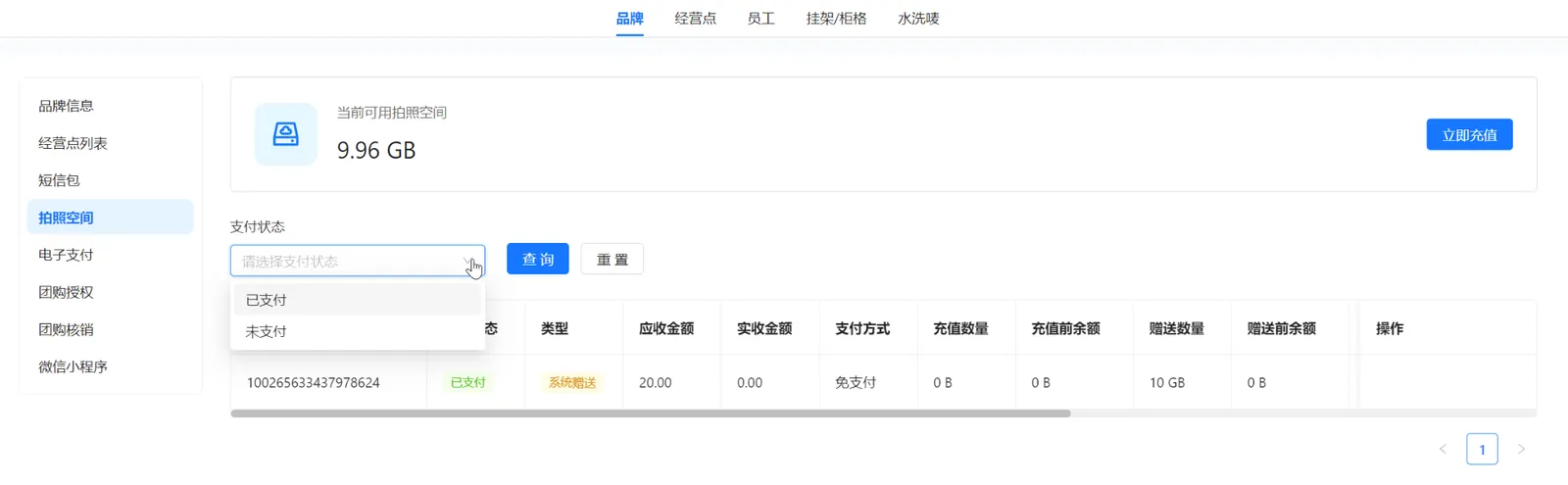Select 已支付 option in dropdown
Viewport: 1568px width, 485px height.
(358, 300)
